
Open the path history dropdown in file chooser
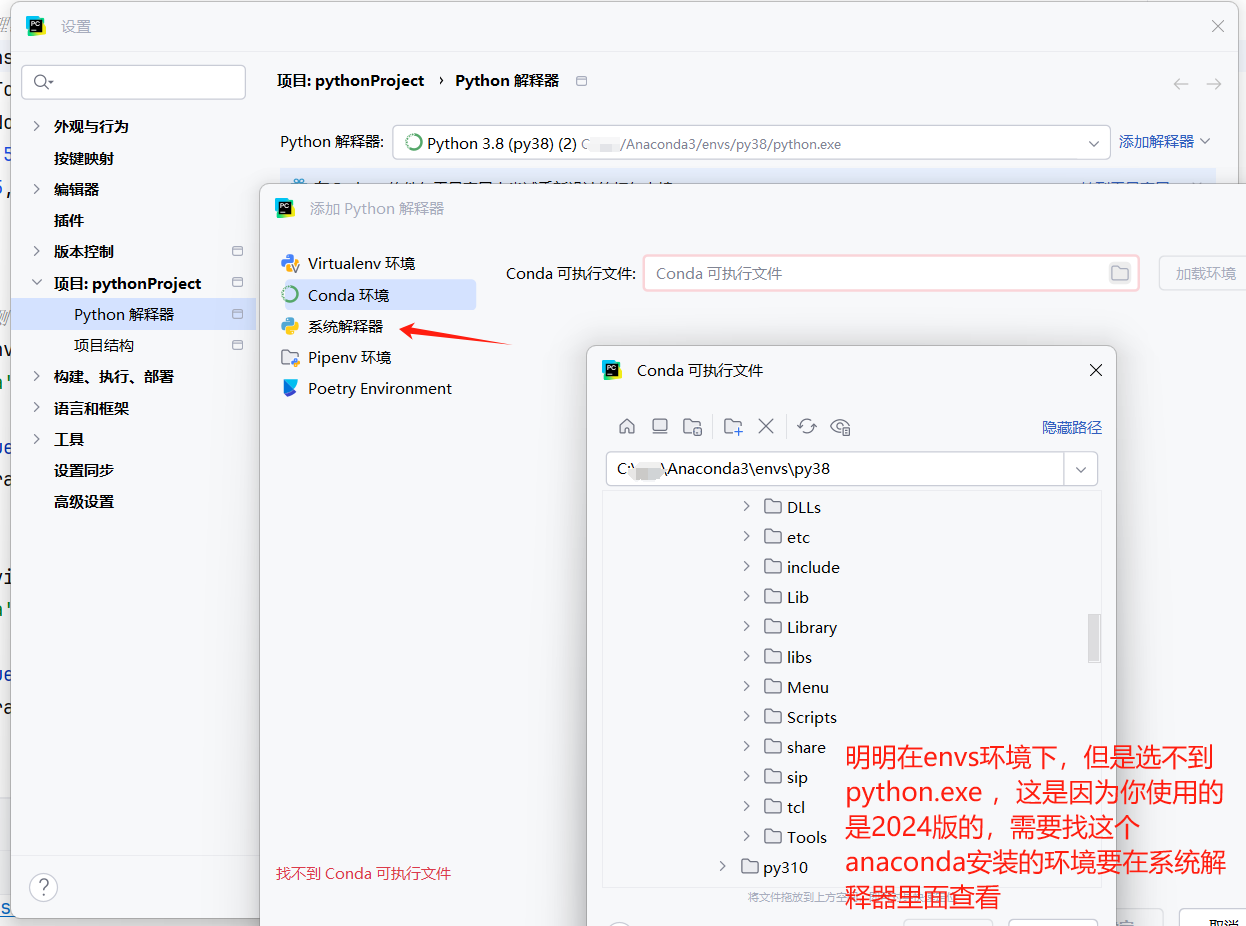[1081, 469]
